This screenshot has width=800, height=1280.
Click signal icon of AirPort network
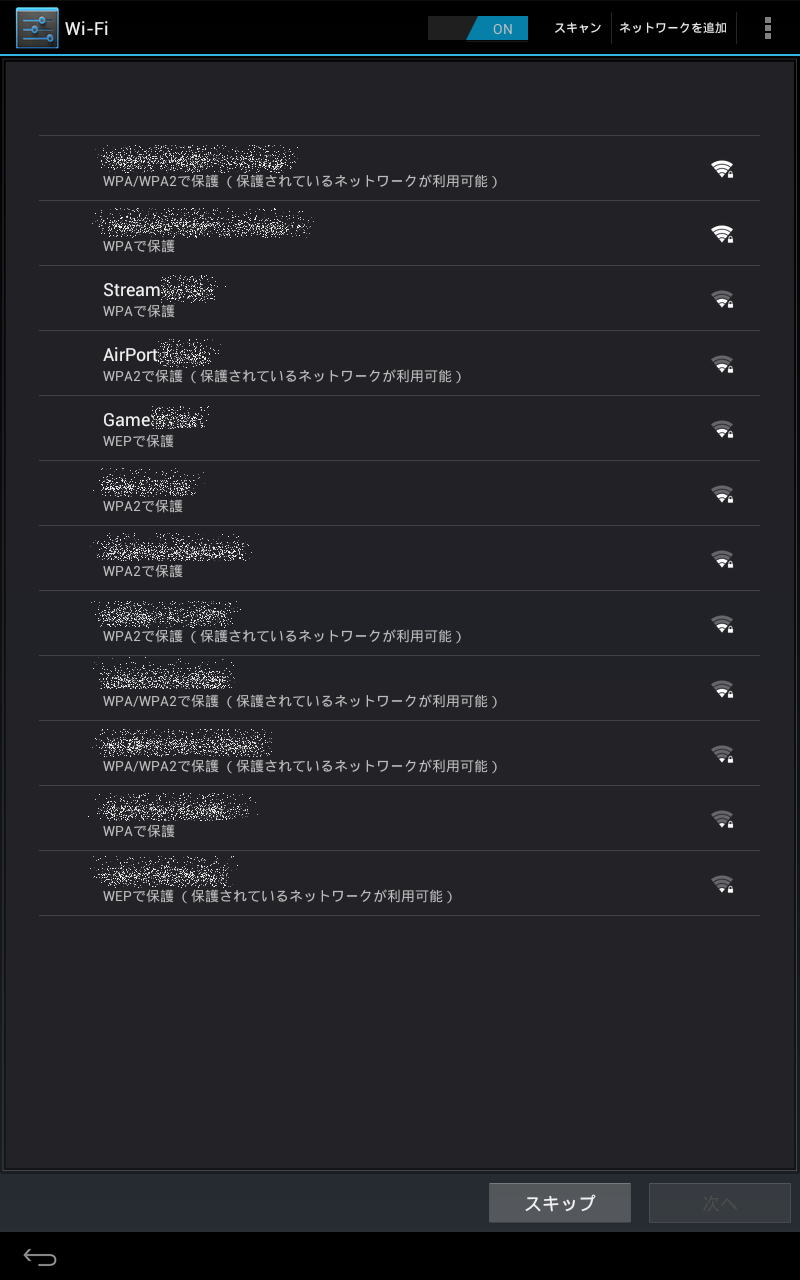(722, 364)
